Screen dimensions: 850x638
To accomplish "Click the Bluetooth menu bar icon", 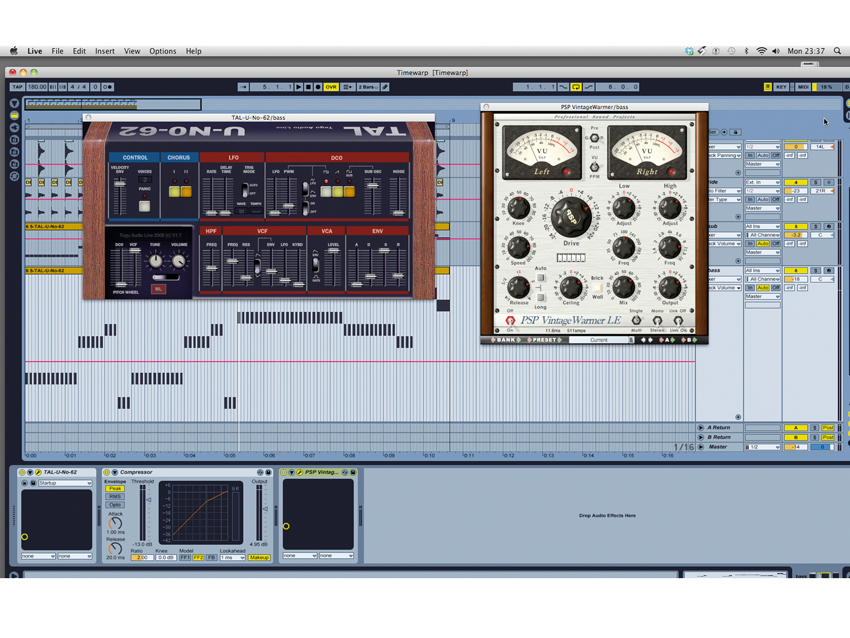I will (746, 51).
